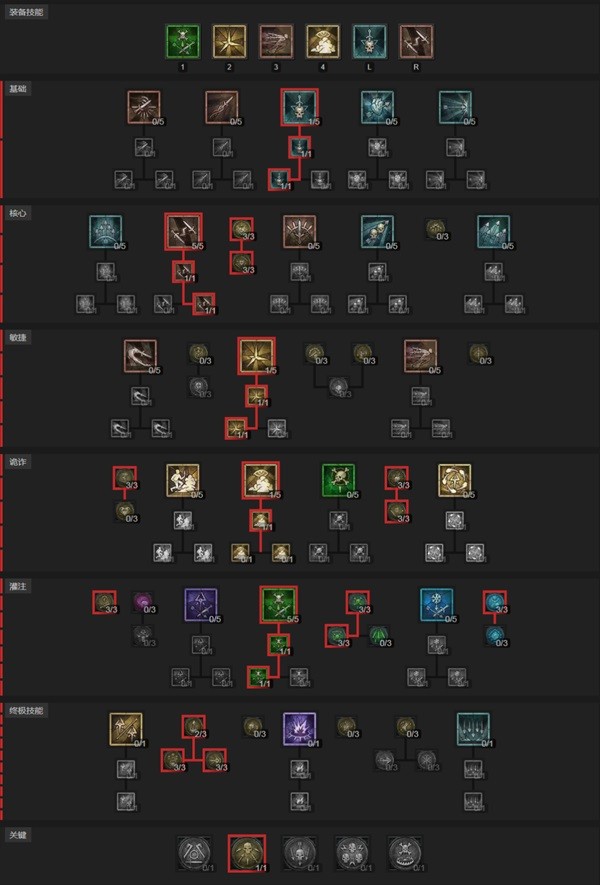Select the equipped skill in slot R
Screen dimensions: 600x885
pyautogui.click(x=417, y=41)
